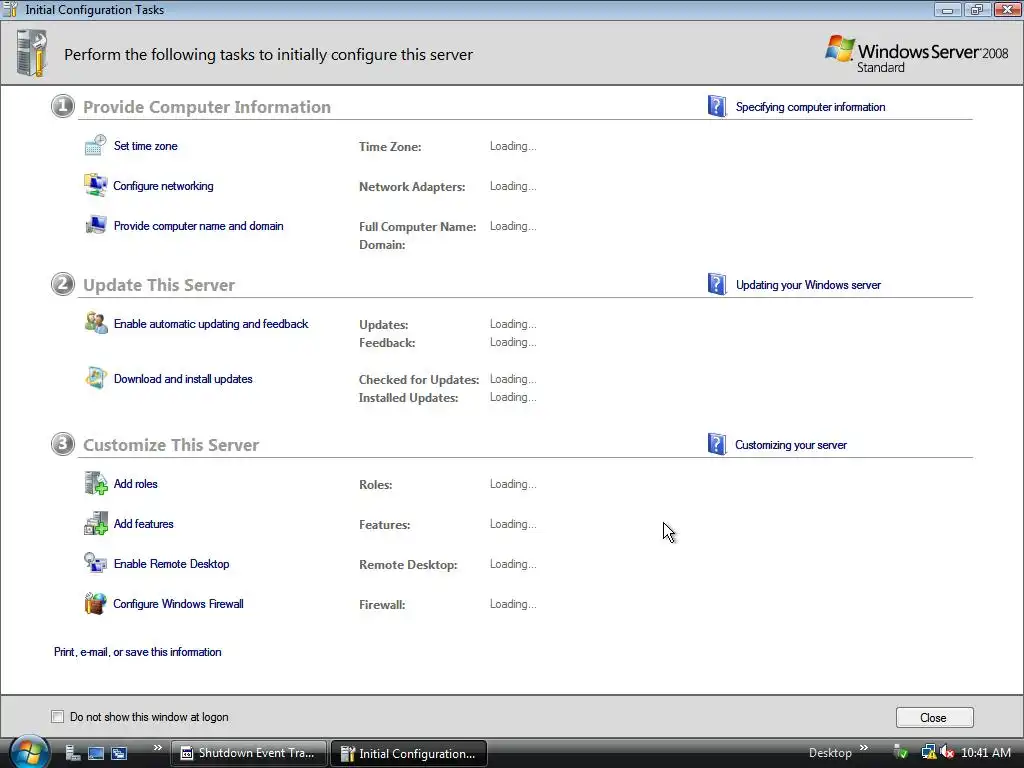Viewport: 1024px width, 768px height.
Task: Click the computer name and domain monitor icon
Action: 95,225
